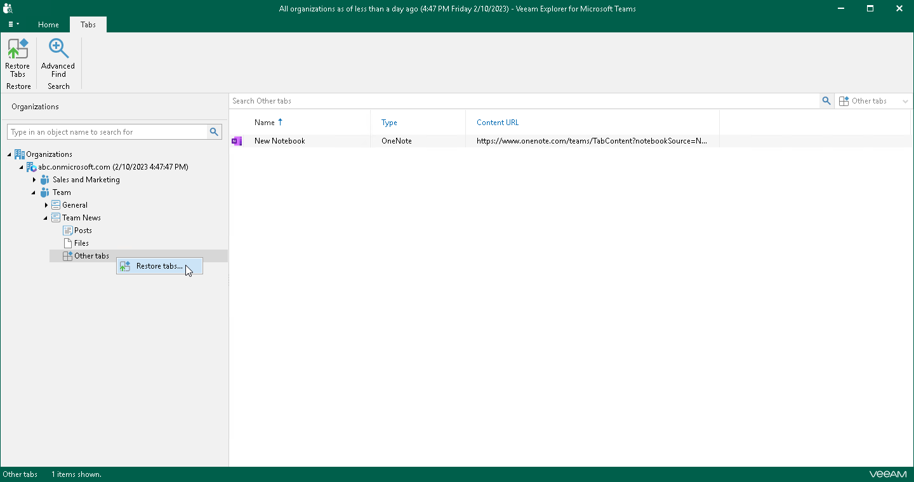The image size is (914, 482).
Task: Click the organization search magnifier icon
Action: pyautogui.click(x=214, y=132)
